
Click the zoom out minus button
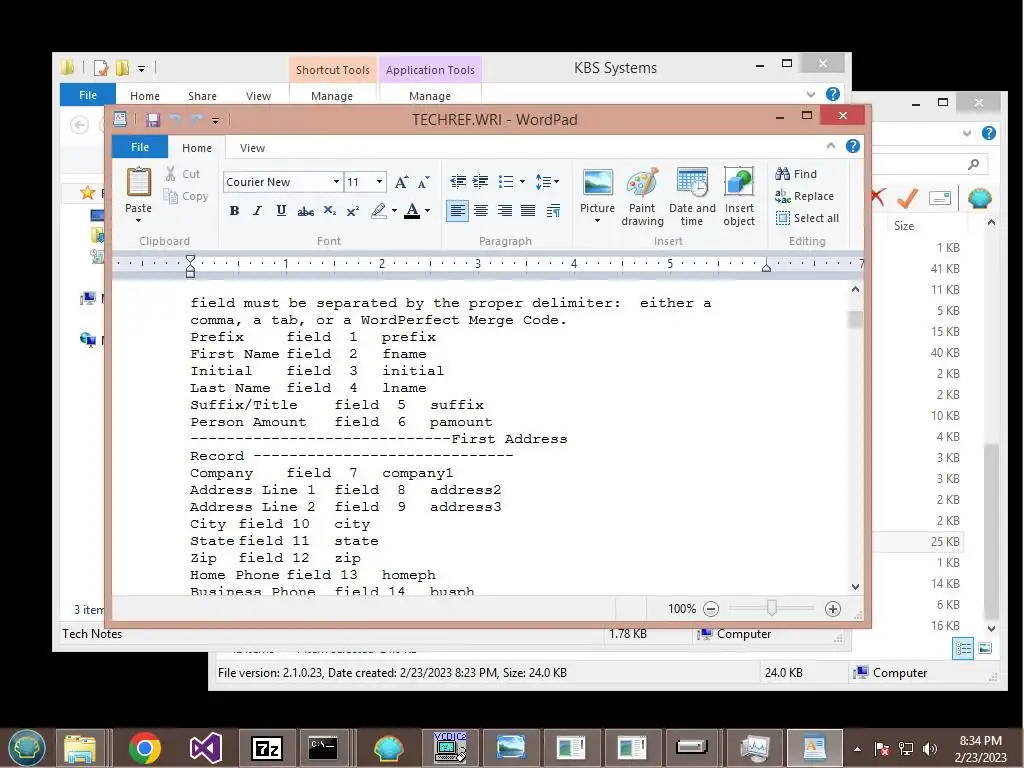[711, 609]
